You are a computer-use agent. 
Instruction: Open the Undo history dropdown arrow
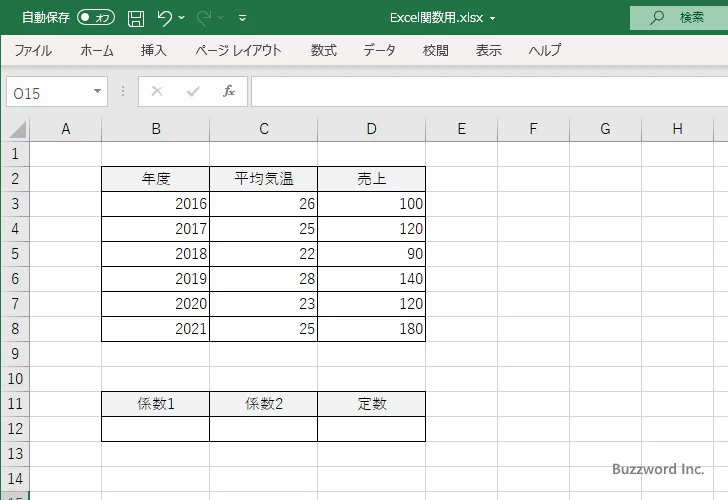coord(182,18)
